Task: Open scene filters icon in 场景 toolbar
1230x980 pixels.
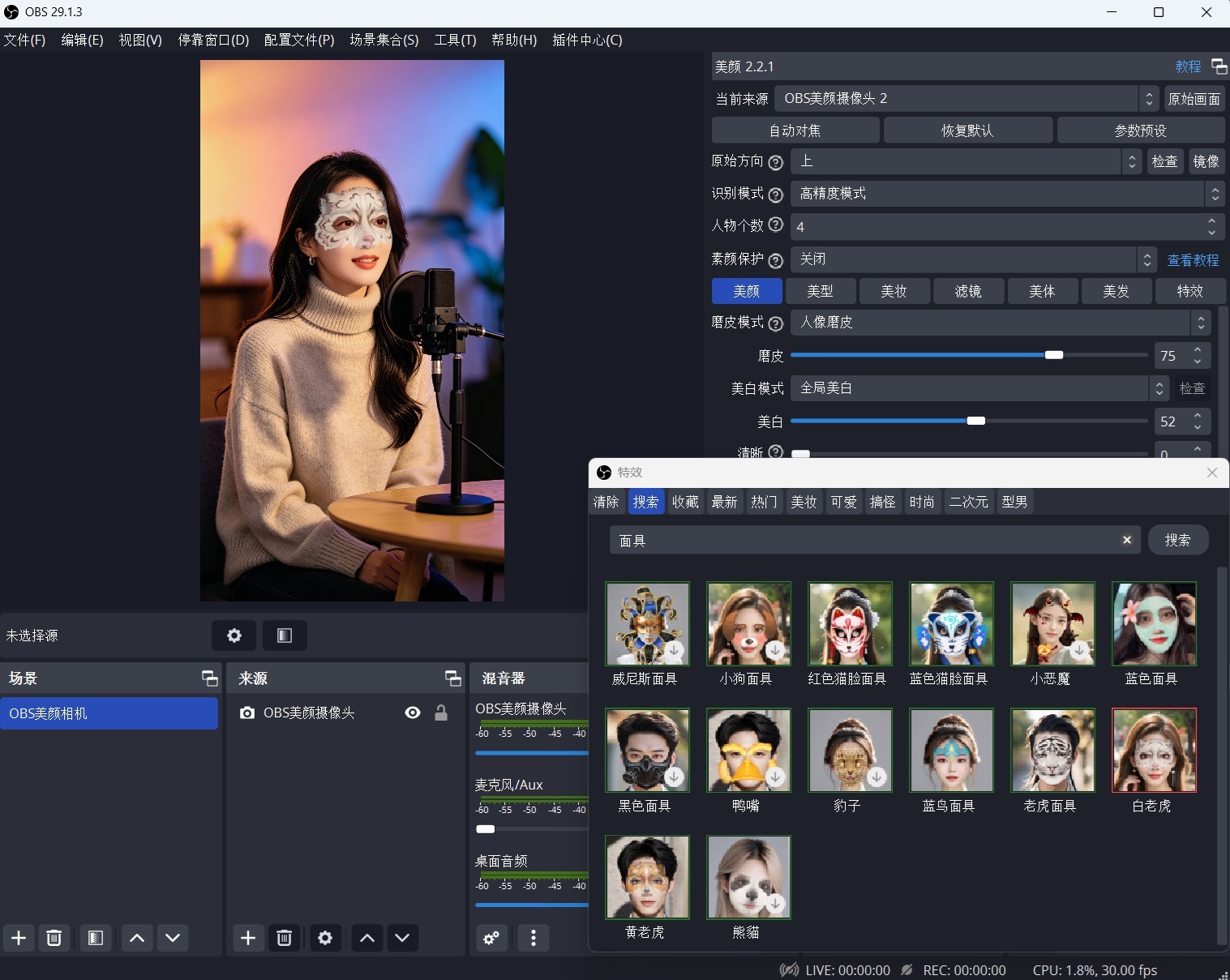Action: pyautogui.click(x=96, y=938)
